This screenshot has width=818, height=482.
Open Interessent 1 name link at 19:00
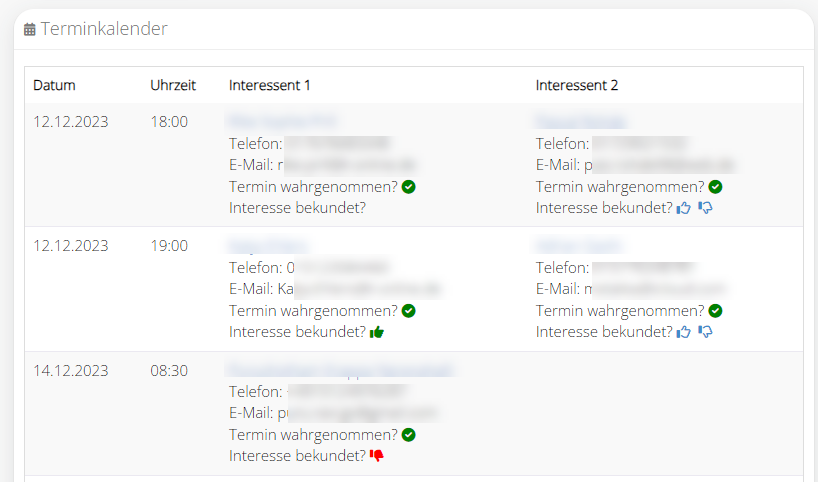268,245
